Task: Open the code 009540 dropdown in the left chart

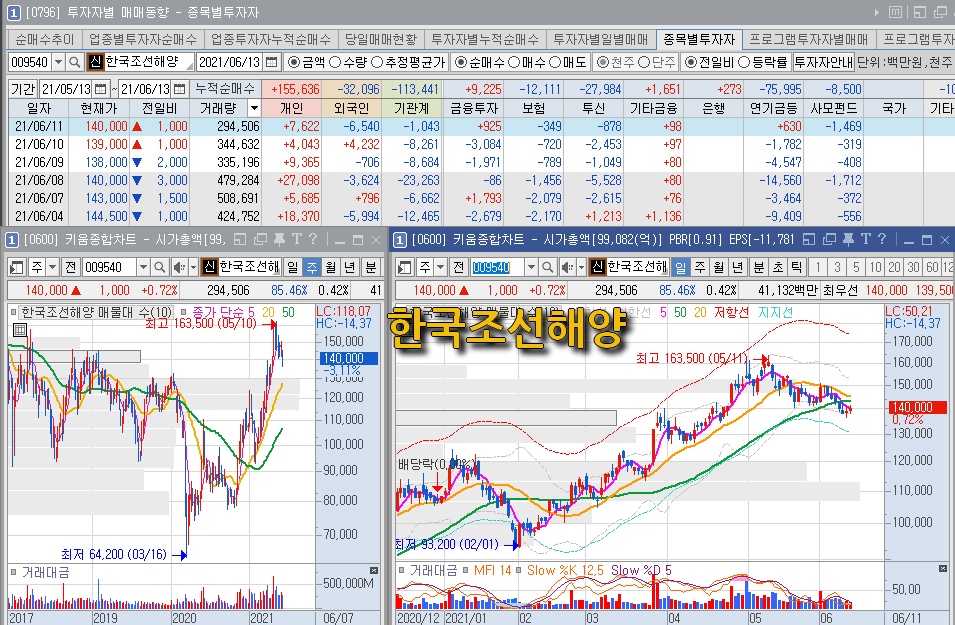Action: pyautogui.click(x=143, y=267)
